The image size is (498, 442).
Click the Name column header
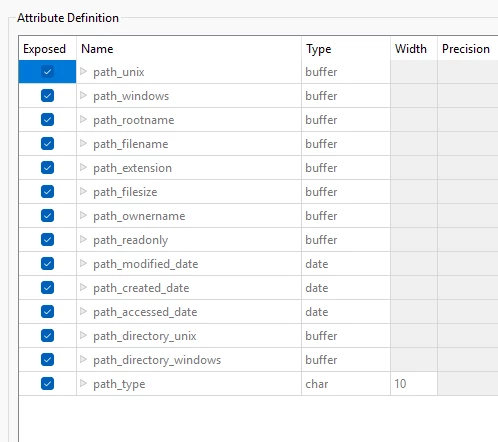click(189, 49)
